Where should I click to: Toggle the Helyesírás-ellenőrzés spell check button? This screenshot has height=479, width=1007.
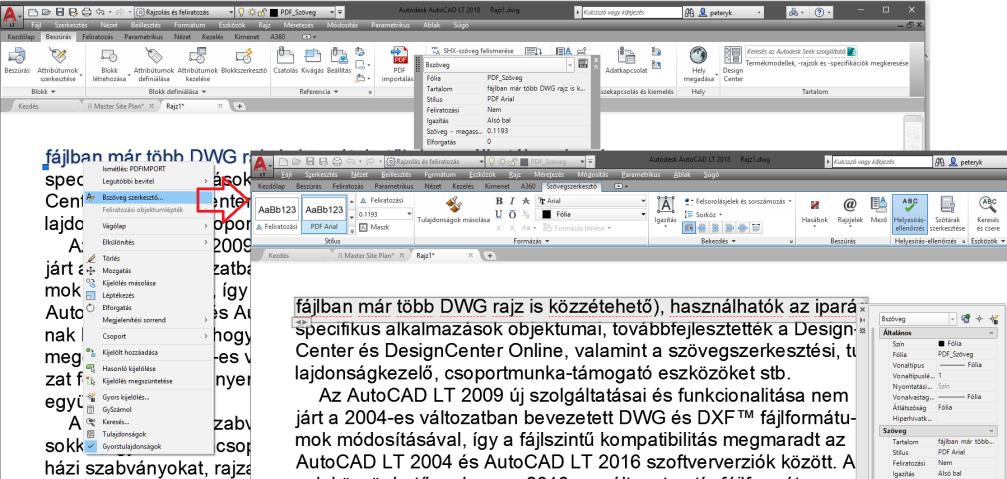909,213
